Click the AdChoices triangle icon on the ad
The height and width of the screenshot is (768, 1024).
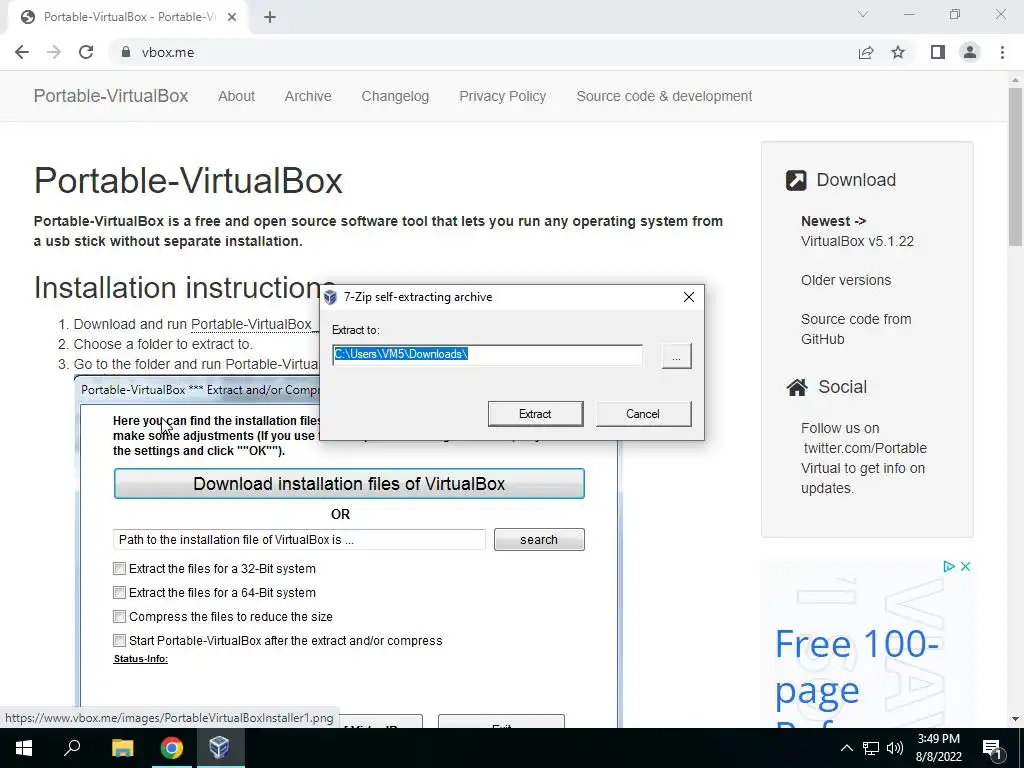click(949, 566)
